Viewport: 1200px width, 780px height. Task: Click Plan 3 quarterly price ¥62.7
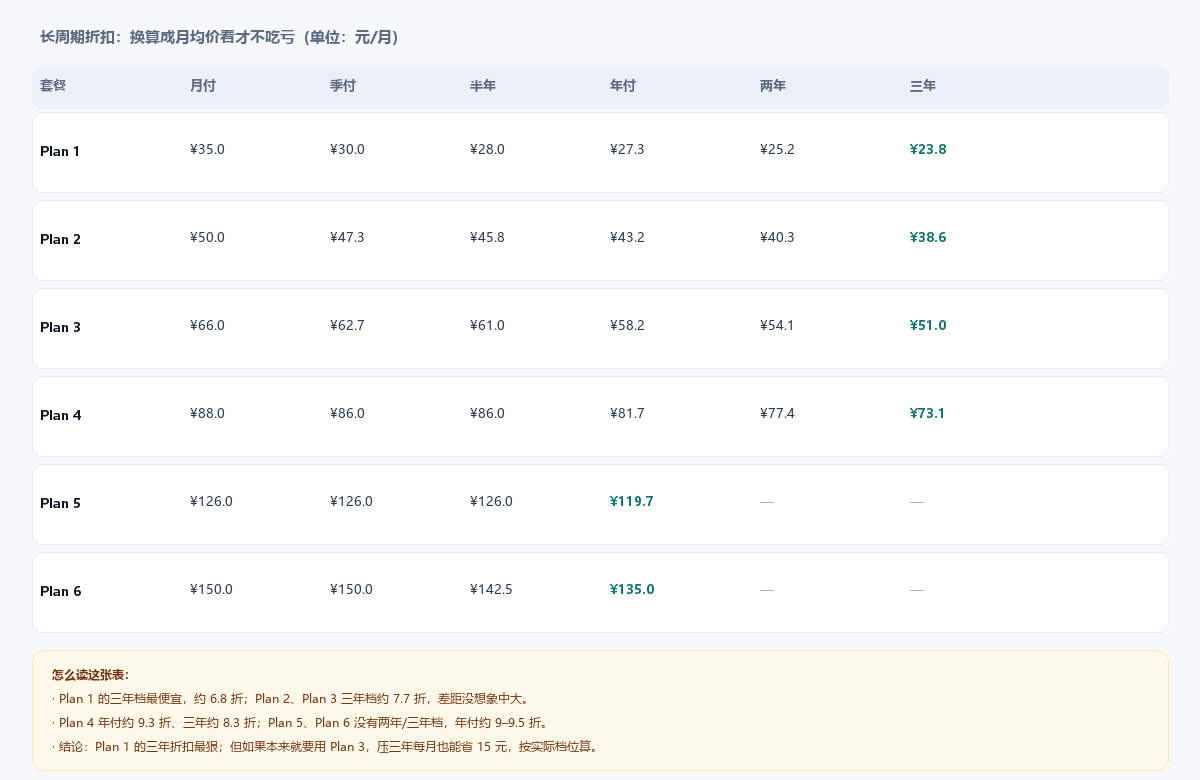click(347, 325)
